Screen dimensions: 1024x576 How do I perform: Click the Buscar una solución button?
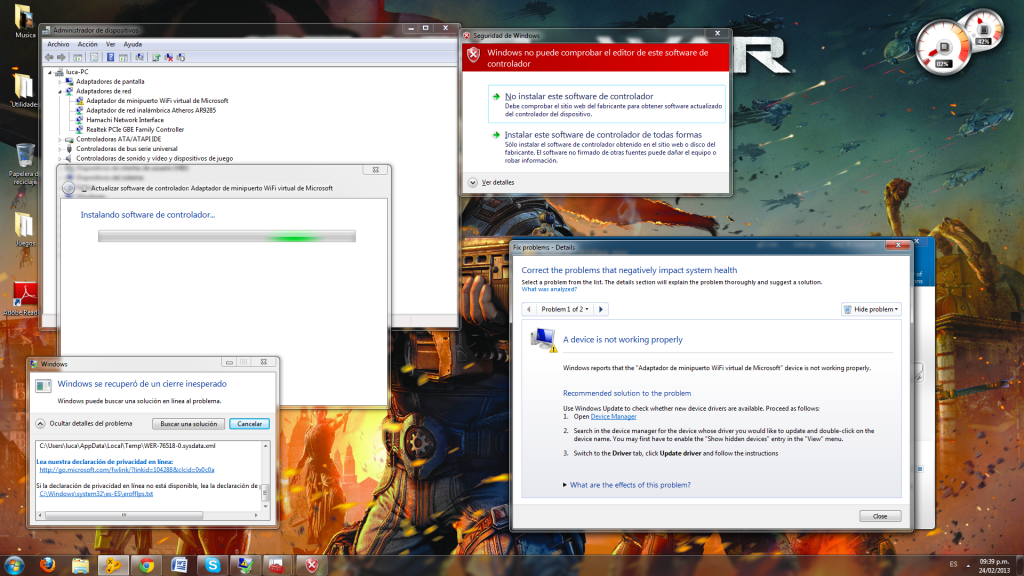189,424
